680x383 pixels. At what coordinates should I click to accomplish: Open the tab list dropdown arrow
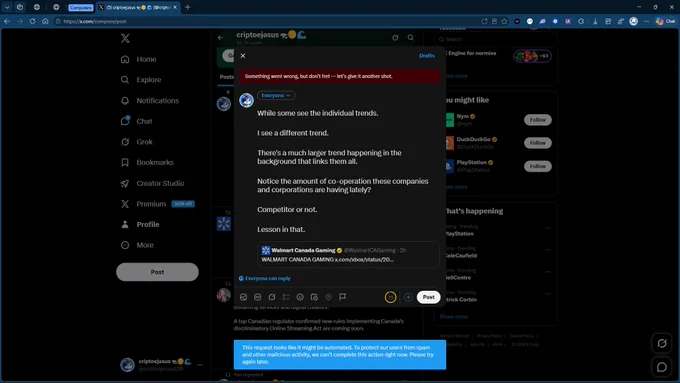[x=7, y=7]
